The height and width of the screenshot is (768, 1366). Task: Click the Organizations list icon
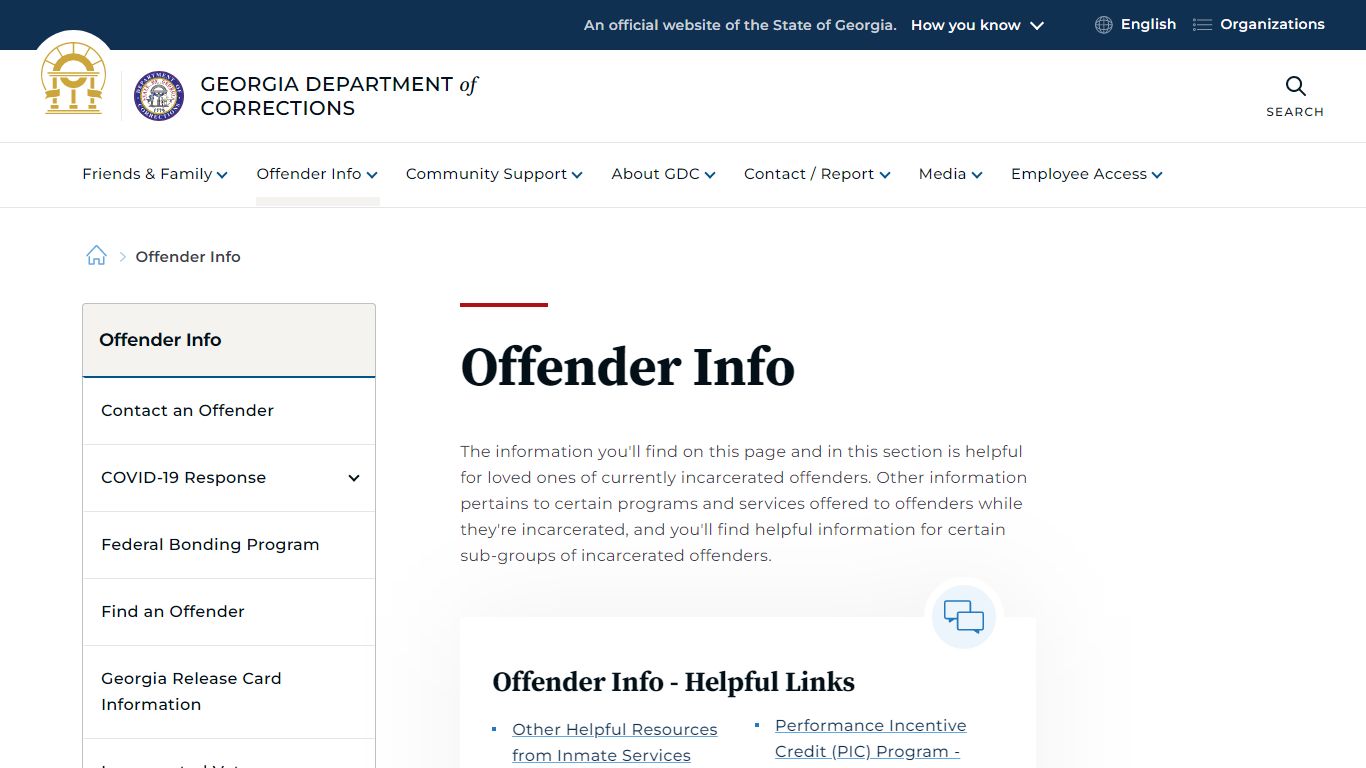click(x=1202, y=24)
